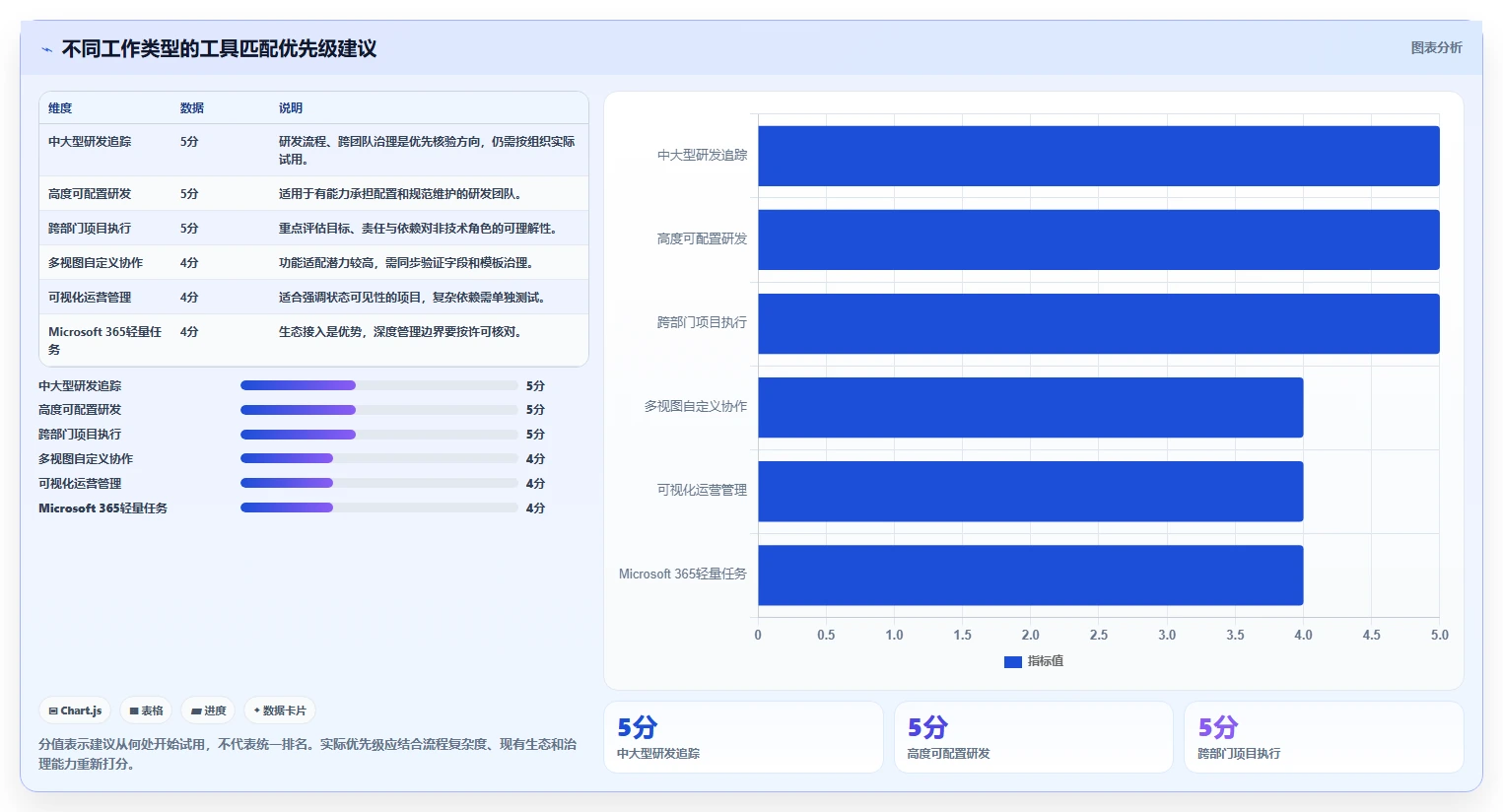Select the 可视化运营管理 table row name
The image size is (1503, 812).
coord(90,298)
